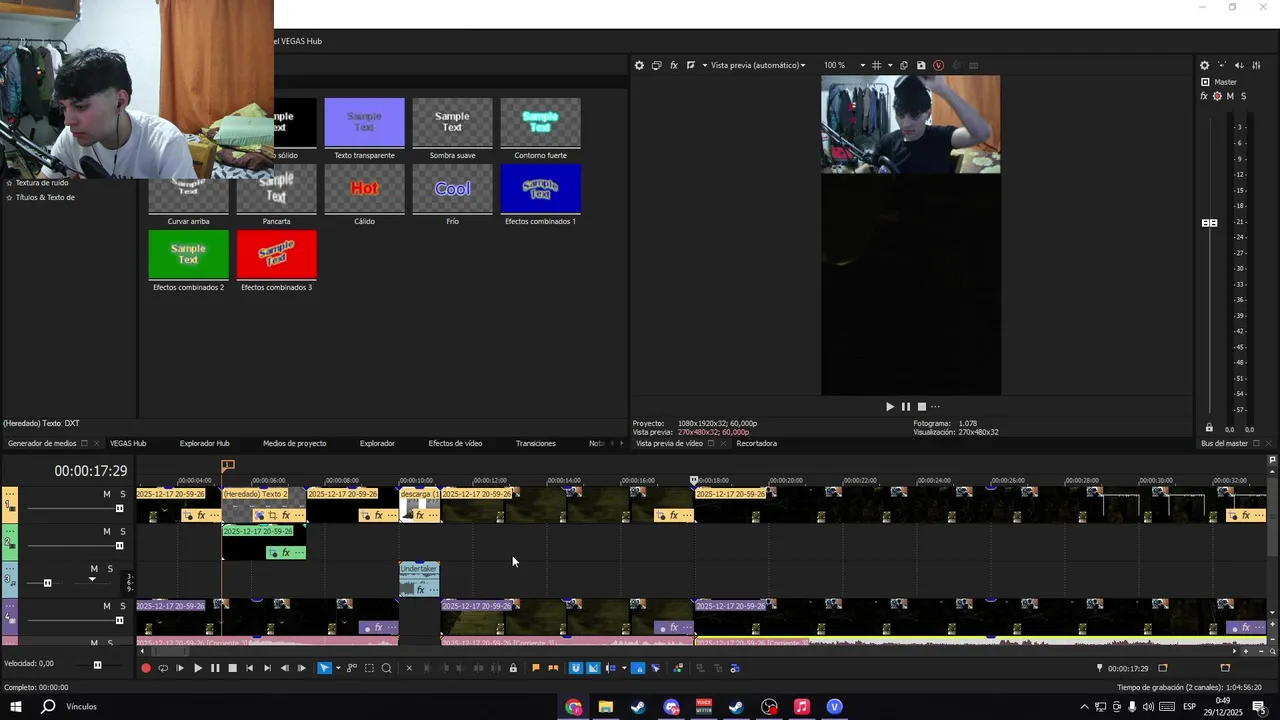Image resolution: width=1280 pixels, height=720 pixels.
Task: Select the Zoom magnifier tool
Action: pyautogui.click(x=386, y=668)
